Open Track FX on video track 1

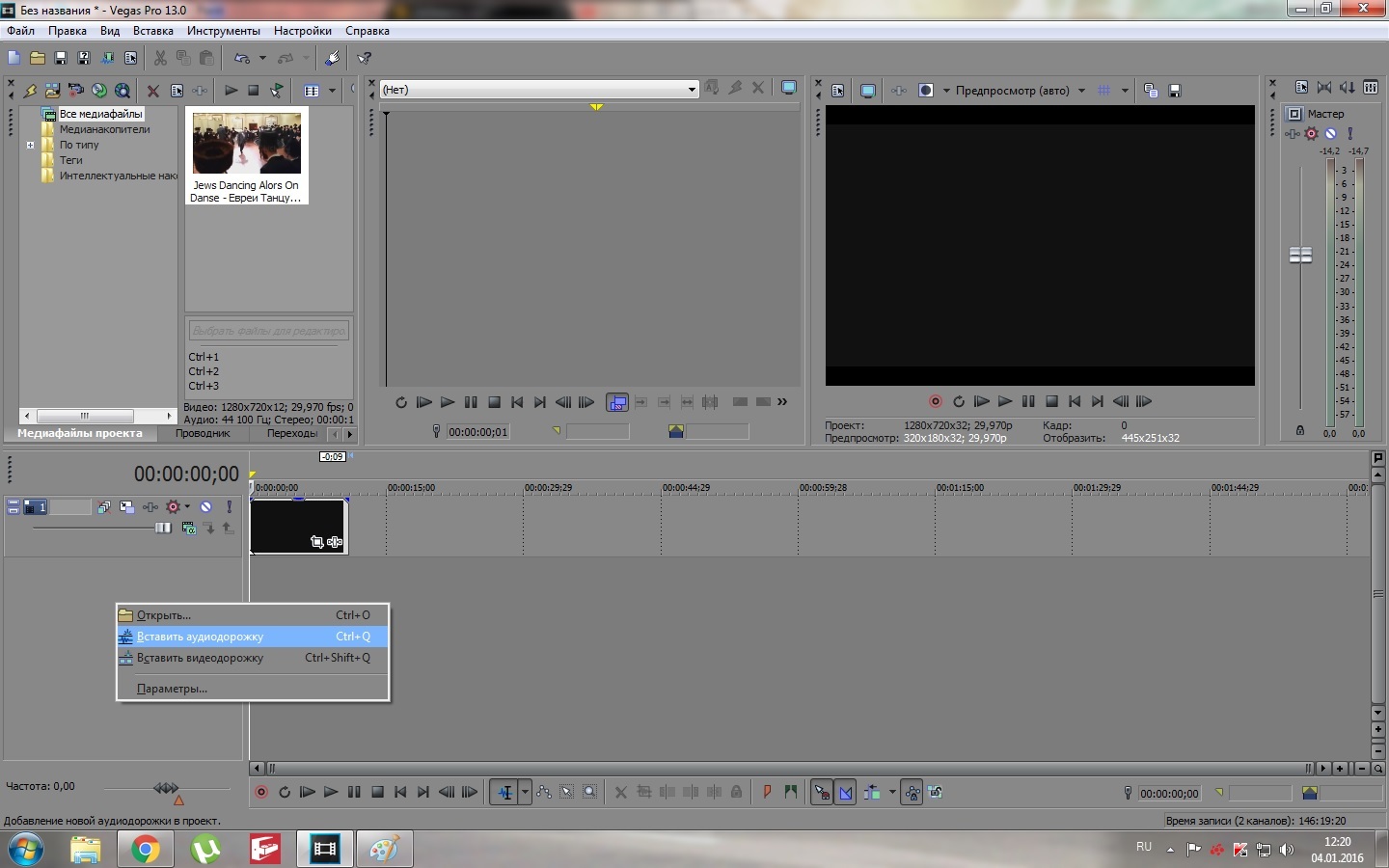tap(150, 506)
